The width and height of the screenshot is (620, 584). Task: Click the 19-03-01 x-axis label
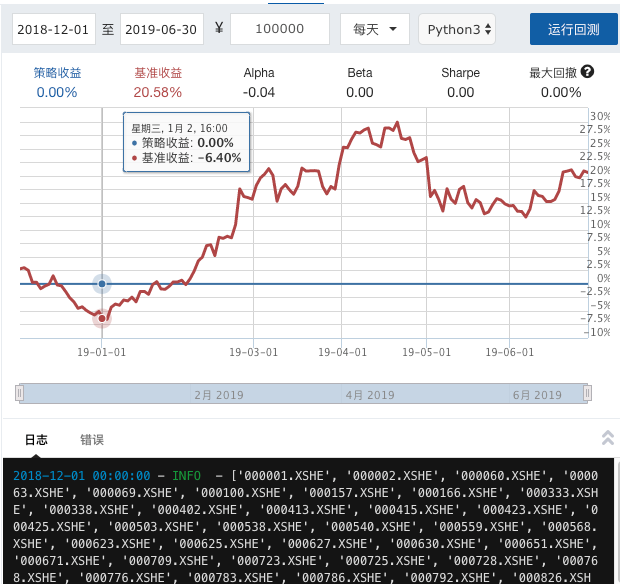[253, 352]
